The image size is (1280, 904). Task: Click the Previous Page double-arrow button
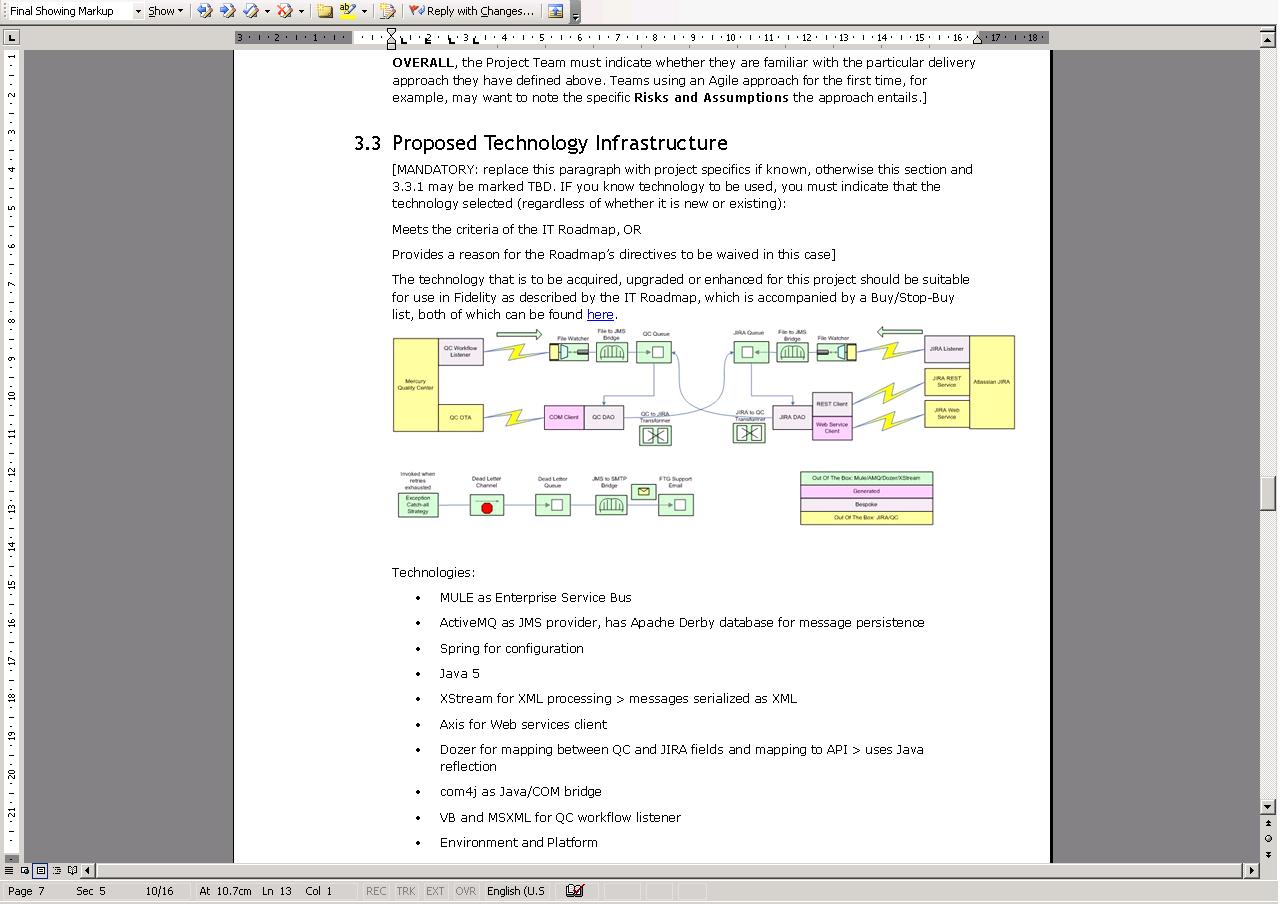point(1268,824)
